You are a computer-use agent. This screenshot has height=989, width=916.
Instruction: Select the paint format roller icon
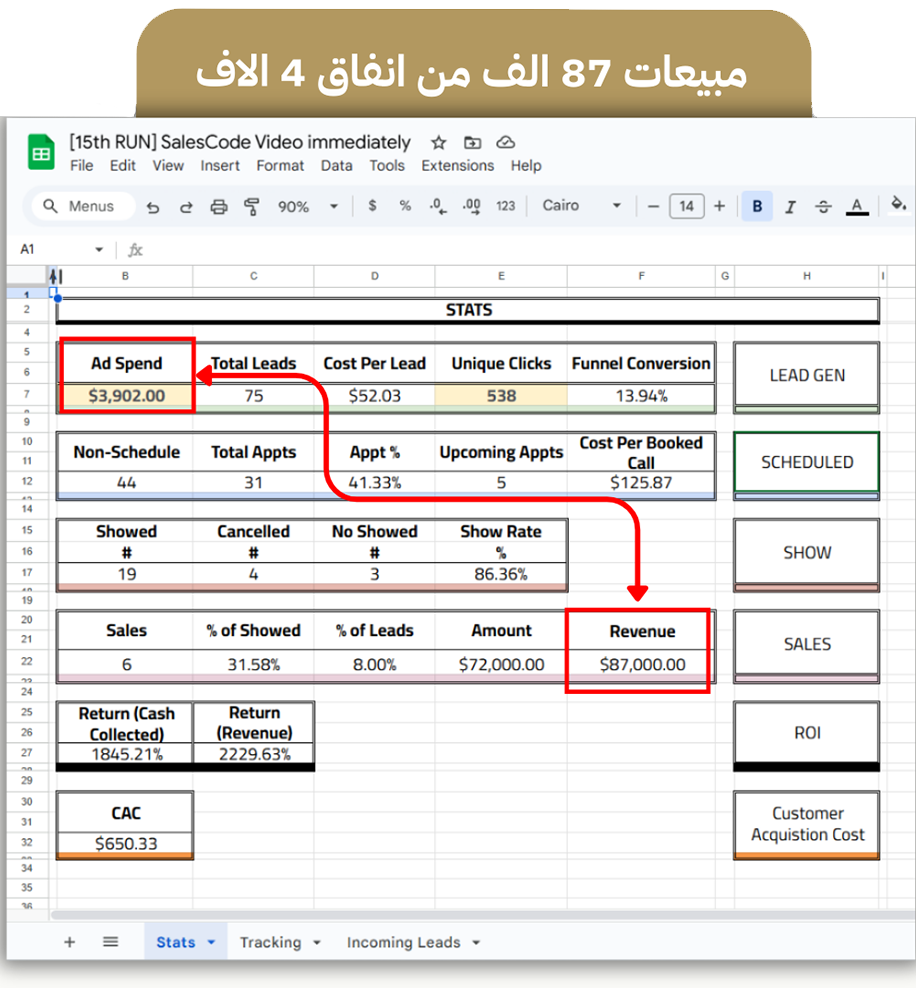pyautogui.click(x=251, y=207)
